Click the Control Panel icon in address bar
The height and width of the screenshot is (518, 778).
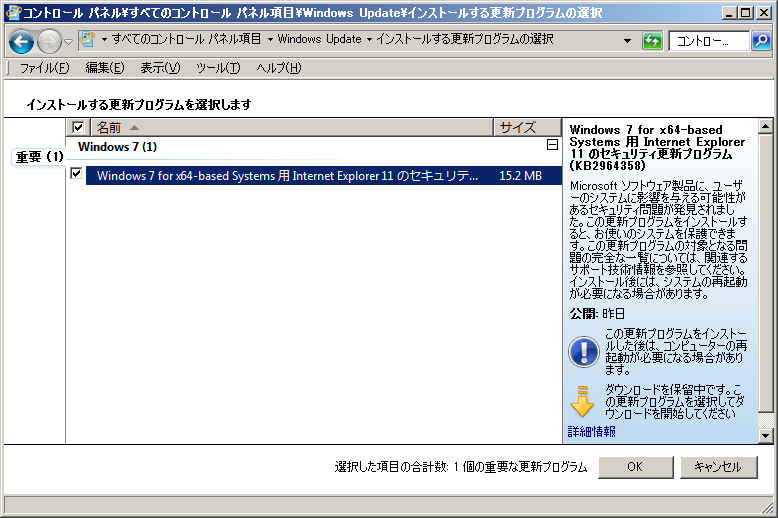tap(87, 40)
